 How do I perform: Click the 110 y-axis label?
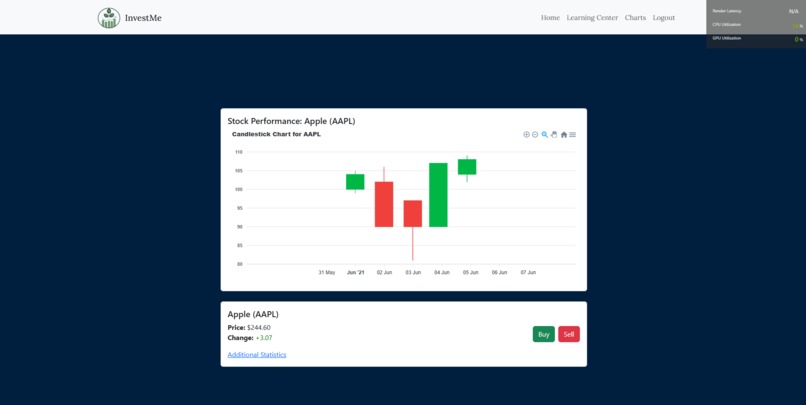(239, 152)
